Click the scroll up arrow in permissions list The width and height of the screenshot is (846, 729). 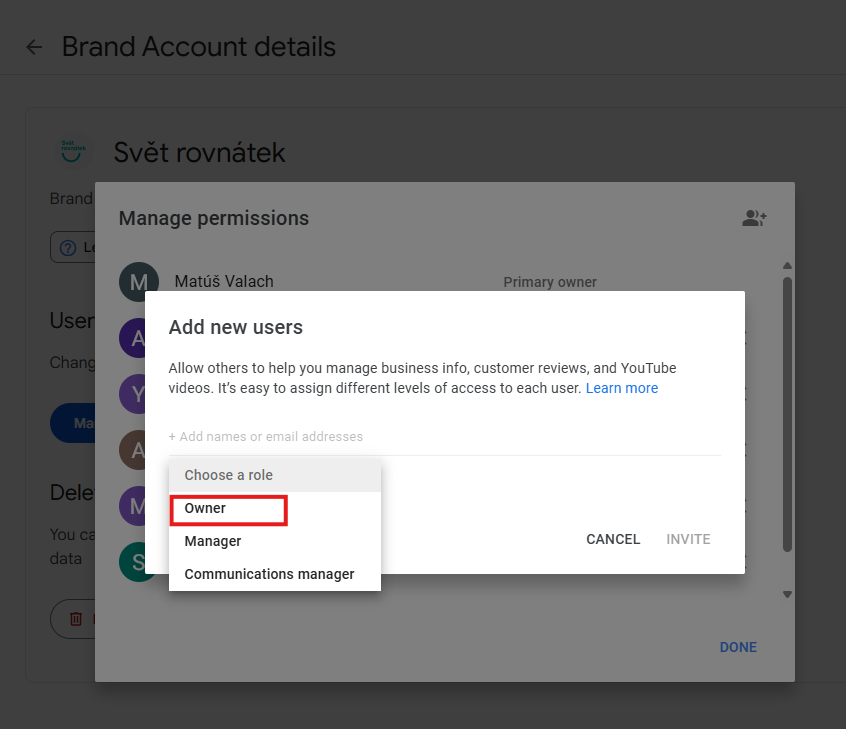[x=787, y=265]
